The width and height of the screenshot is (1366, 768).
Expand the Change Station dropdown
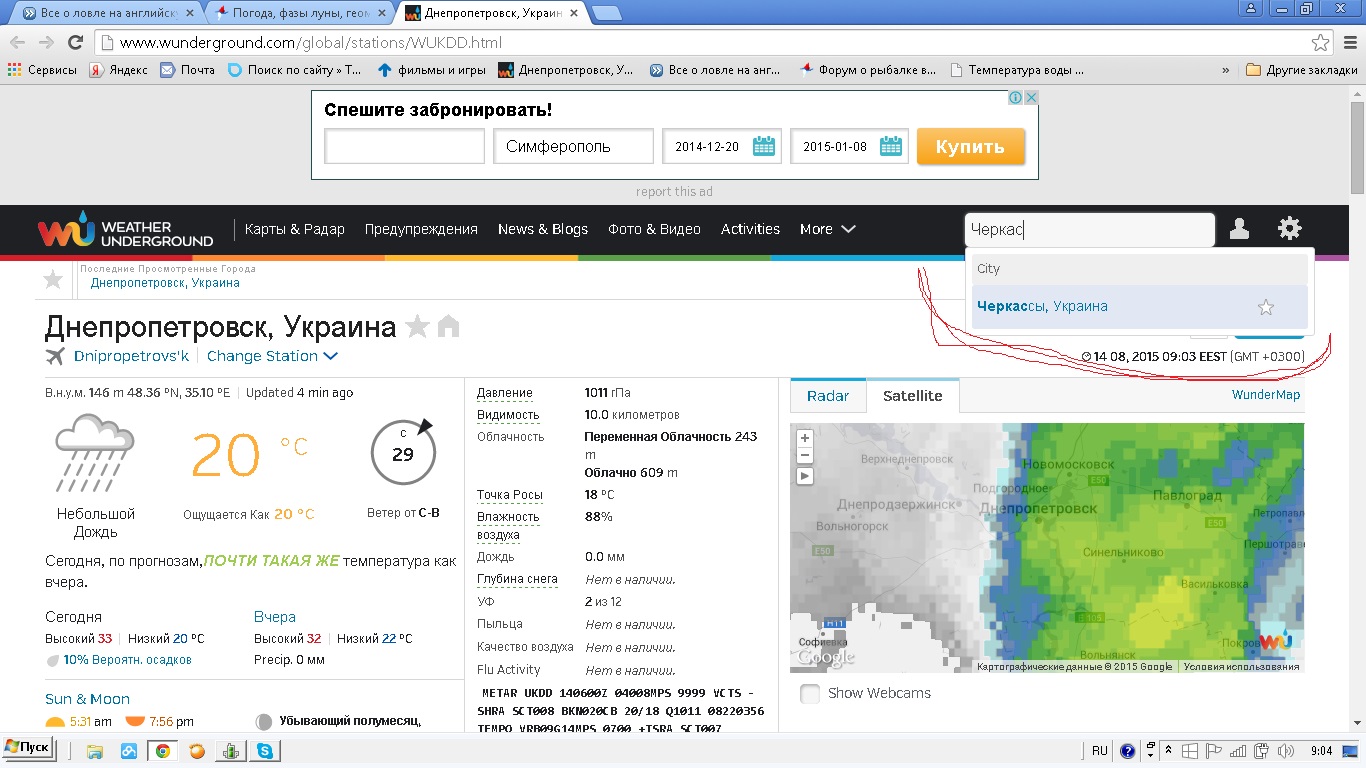272,356
